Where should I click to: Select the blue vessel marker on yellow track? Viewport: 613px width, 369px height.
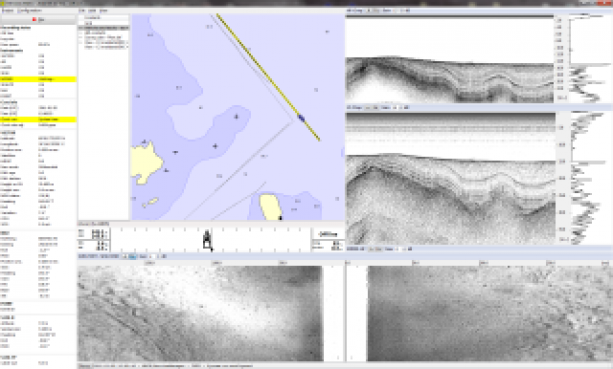301,118
